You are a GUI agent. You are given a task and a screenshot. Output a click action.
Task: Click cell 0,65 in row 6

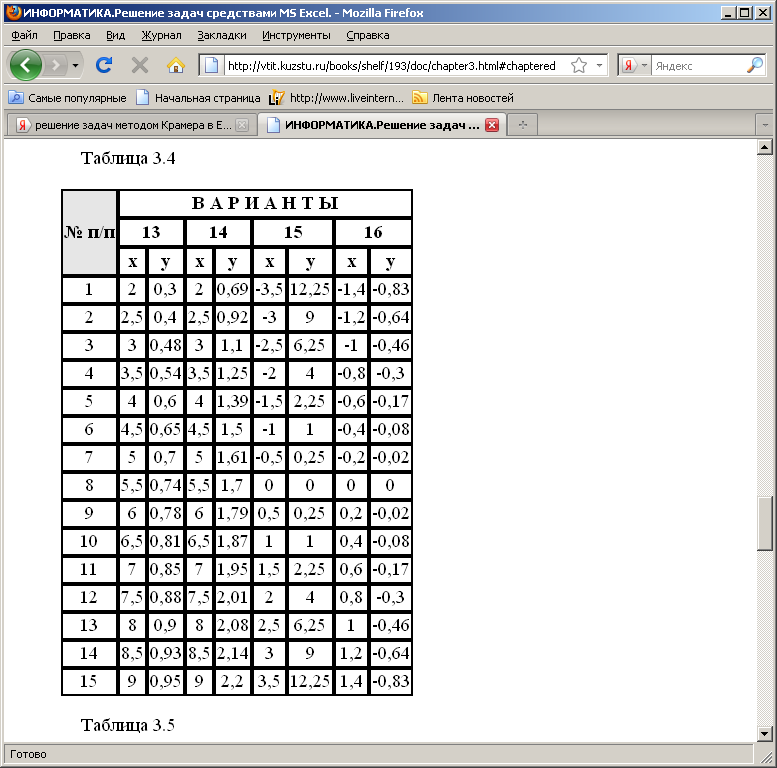[x=166, y=429]
